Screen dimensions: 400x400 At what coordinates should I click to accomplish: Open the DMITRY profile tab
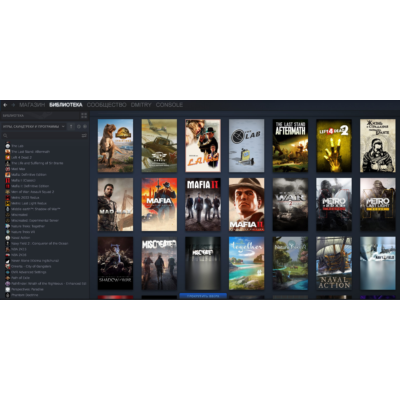141,105
